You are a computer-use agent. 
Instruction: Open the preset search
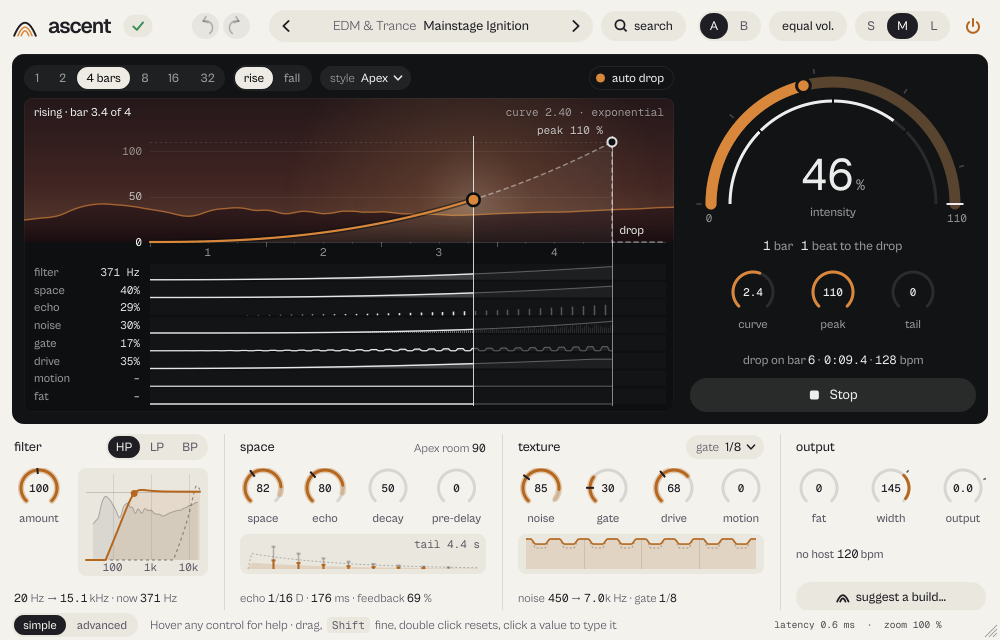point(643,26)
